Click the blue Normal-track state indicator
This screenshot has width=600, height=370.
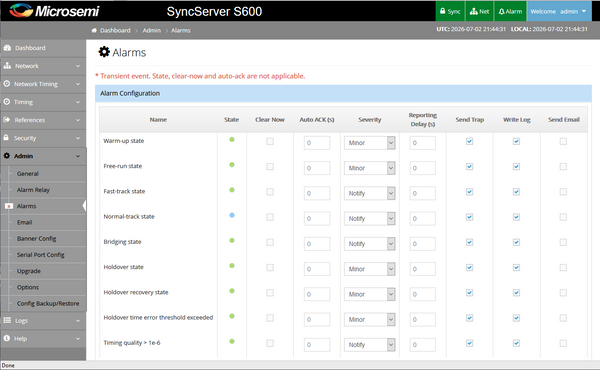pos(232,215)
